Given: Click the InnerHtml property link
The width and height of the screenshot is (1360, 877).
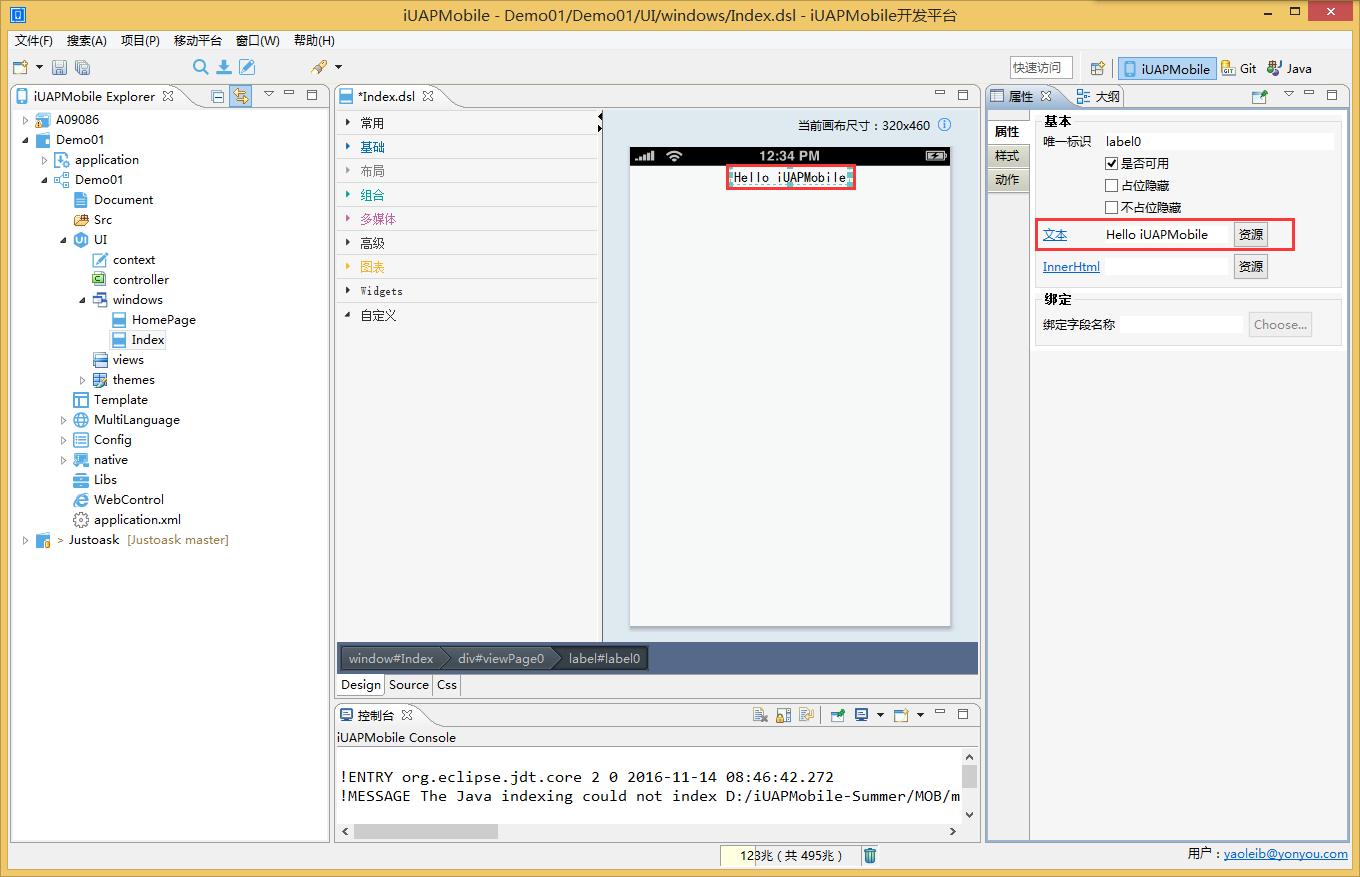Looking at the screenshot, I should pos(1071,267).
